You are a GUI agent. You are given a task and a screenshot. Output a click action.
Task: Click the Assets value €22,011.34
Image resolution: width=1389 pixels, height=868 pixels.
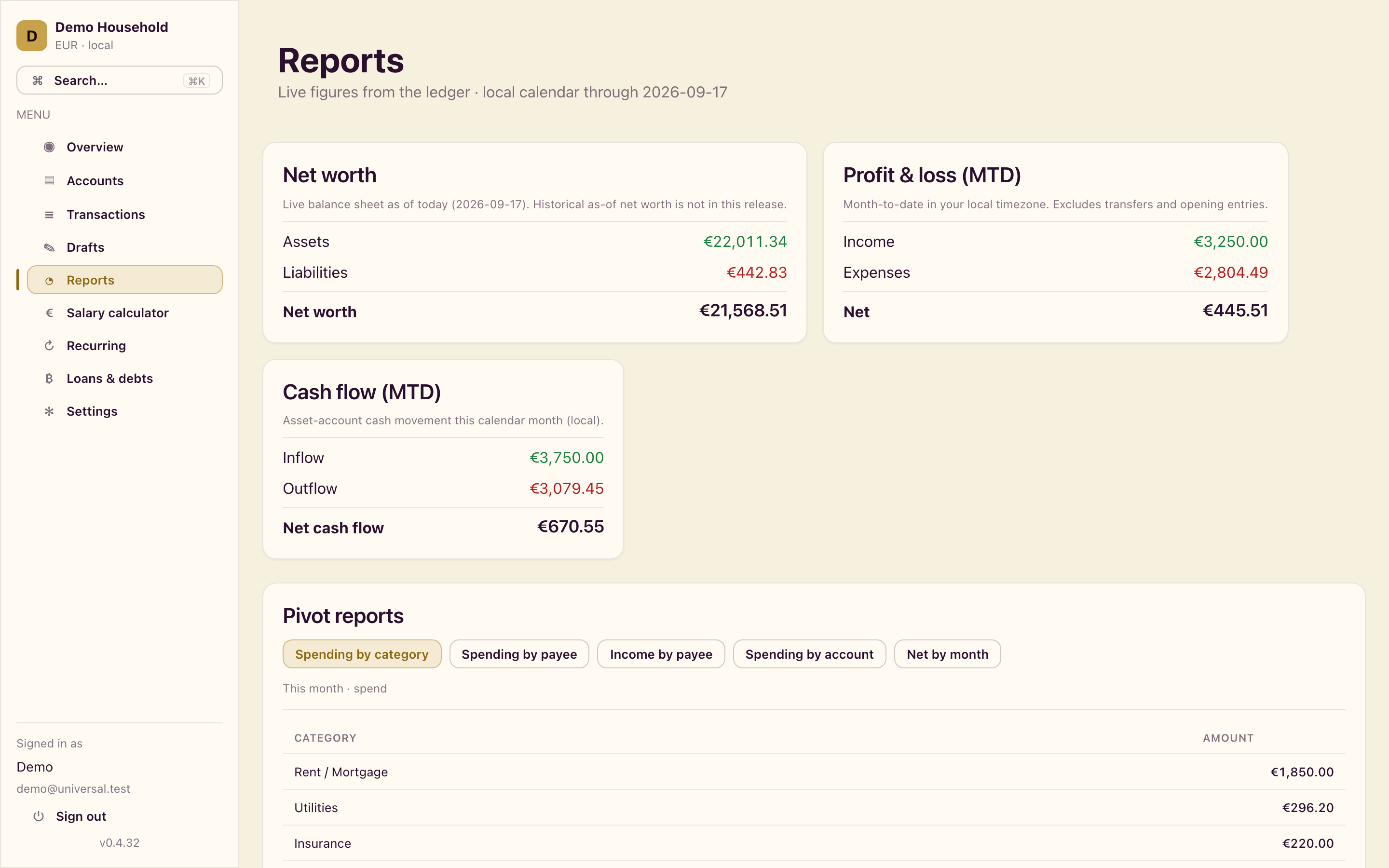click(x=745, y=242)
